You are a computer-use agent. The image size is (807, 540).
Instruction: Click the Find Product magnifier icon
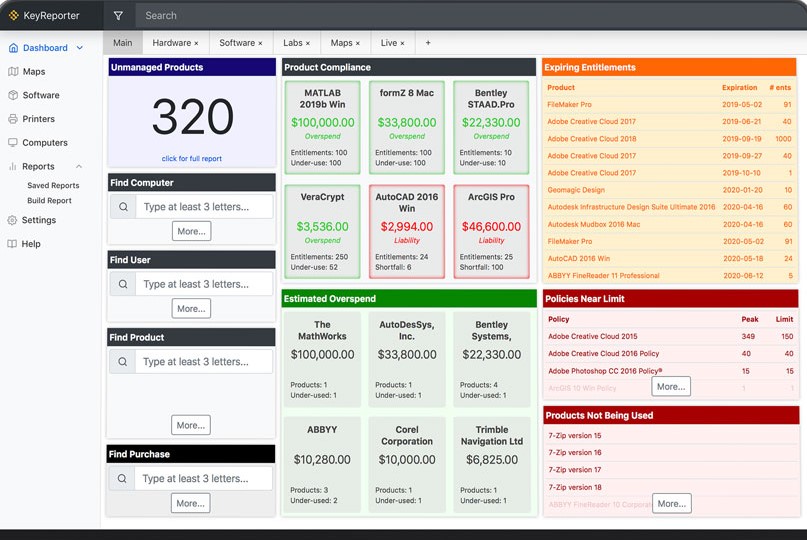(x=122, y=362)
